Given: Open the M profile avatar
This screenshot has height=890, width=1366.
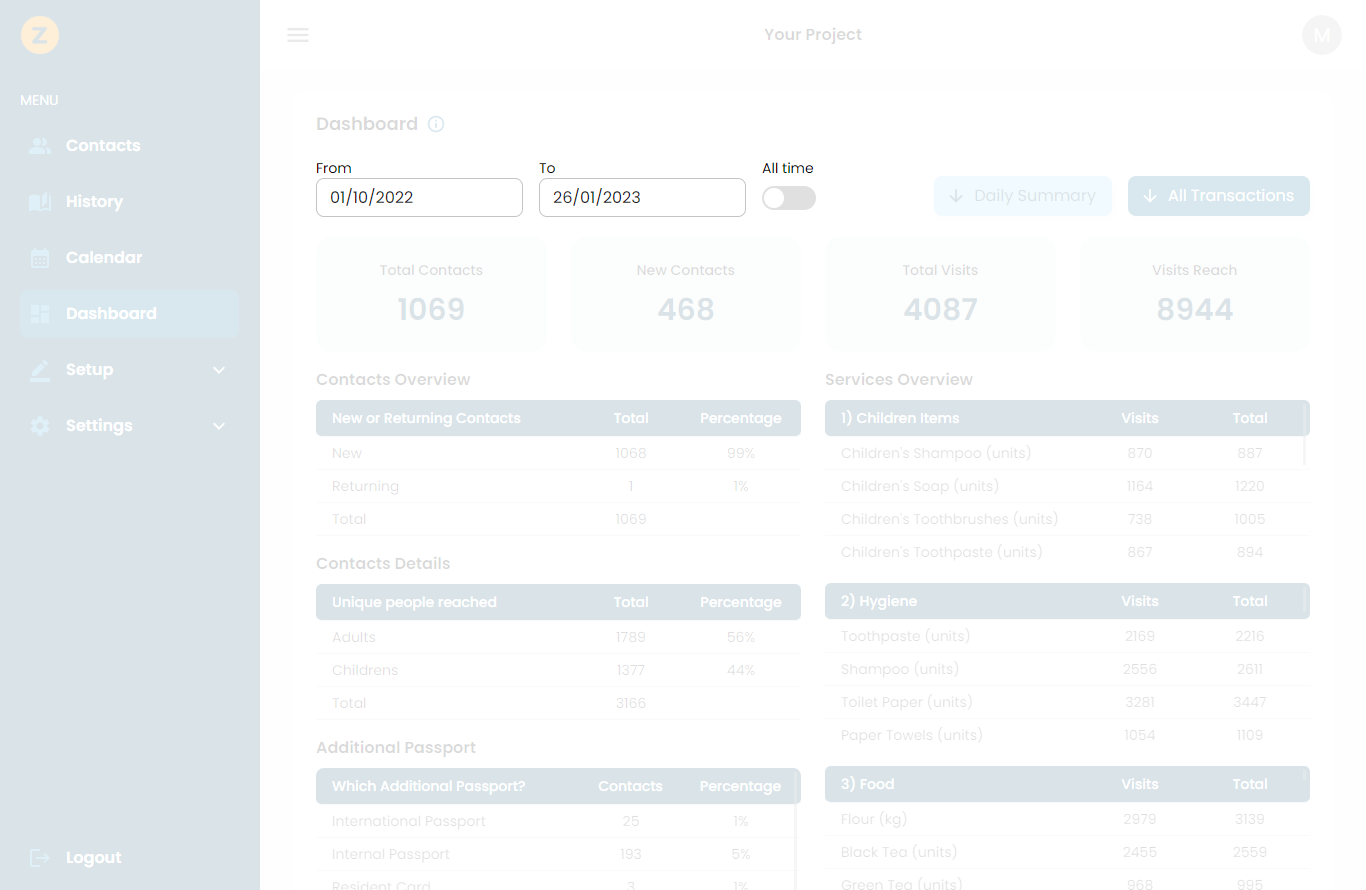Looking at the screenshot, I should tap(1321, 35).
